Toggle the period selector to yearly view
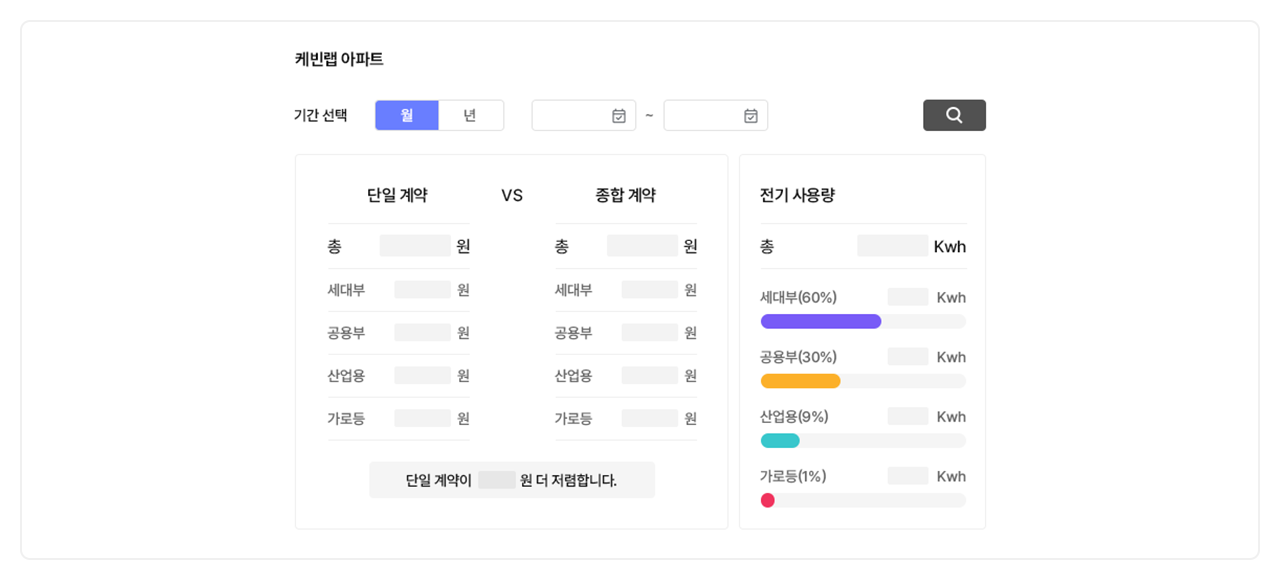 (x=472, y=114)
